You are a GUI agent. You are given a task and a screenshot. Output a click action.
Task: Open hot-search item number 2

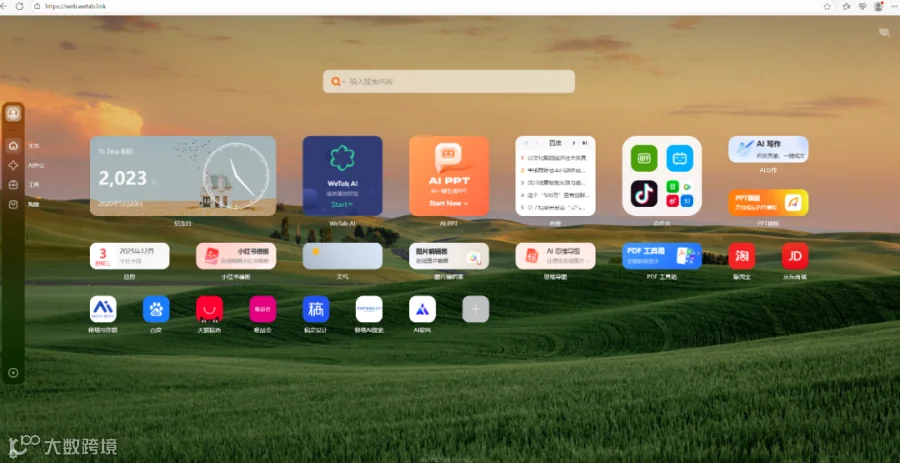pyautogui.click(x=555, y=170)
